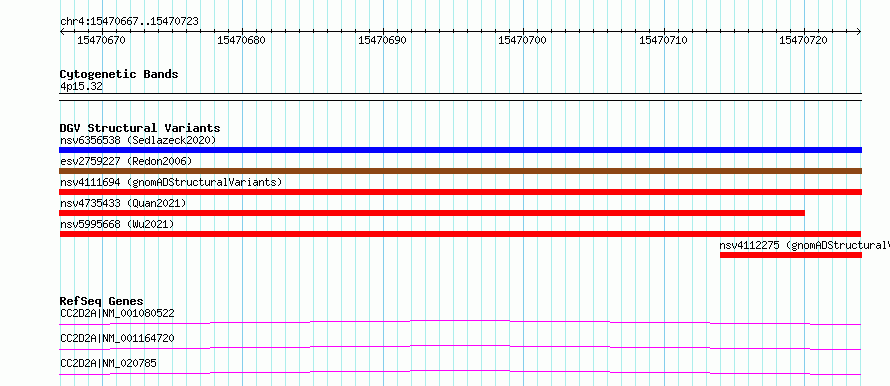Screen dimensions: 890x386
Task: Click gene label CC2D2A|NM_020785
Action: [x=108, y=363]
